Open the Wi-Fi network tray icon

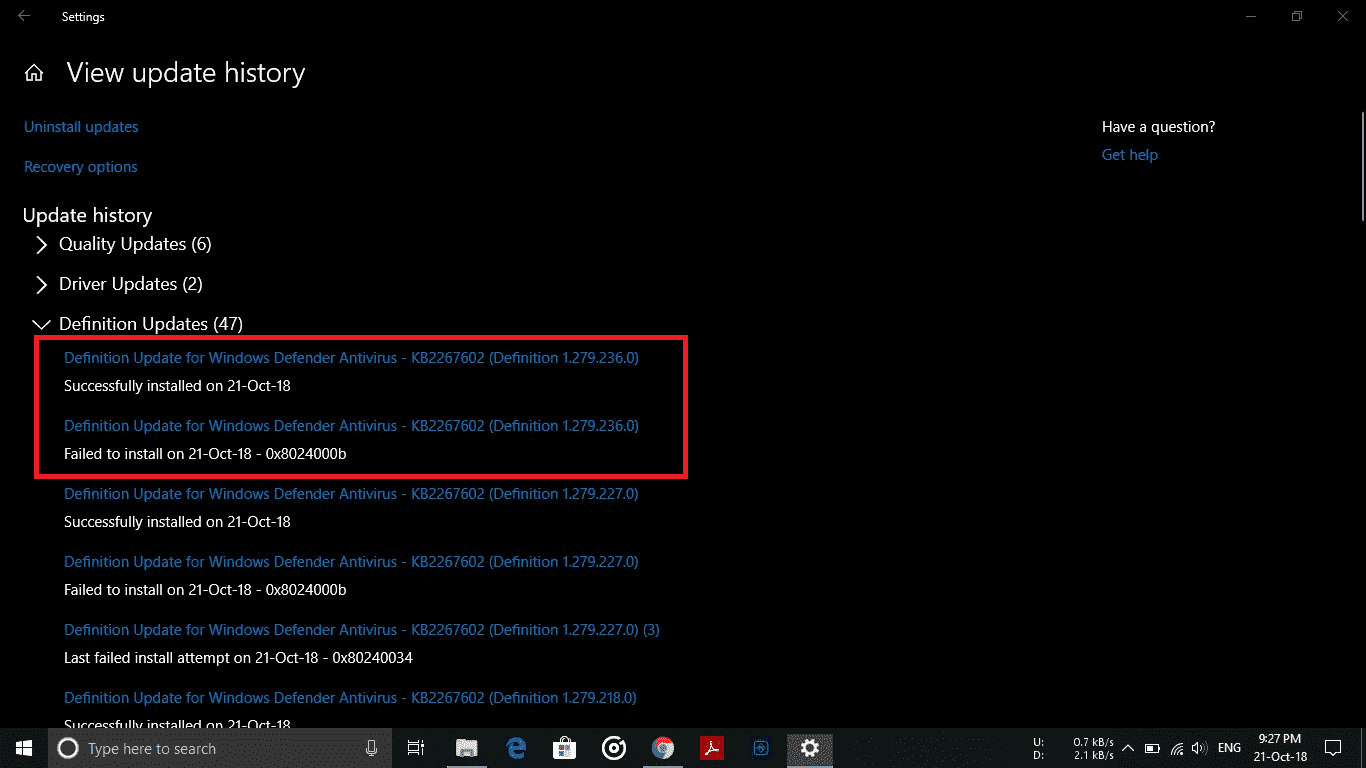(x=1177, y=748)
